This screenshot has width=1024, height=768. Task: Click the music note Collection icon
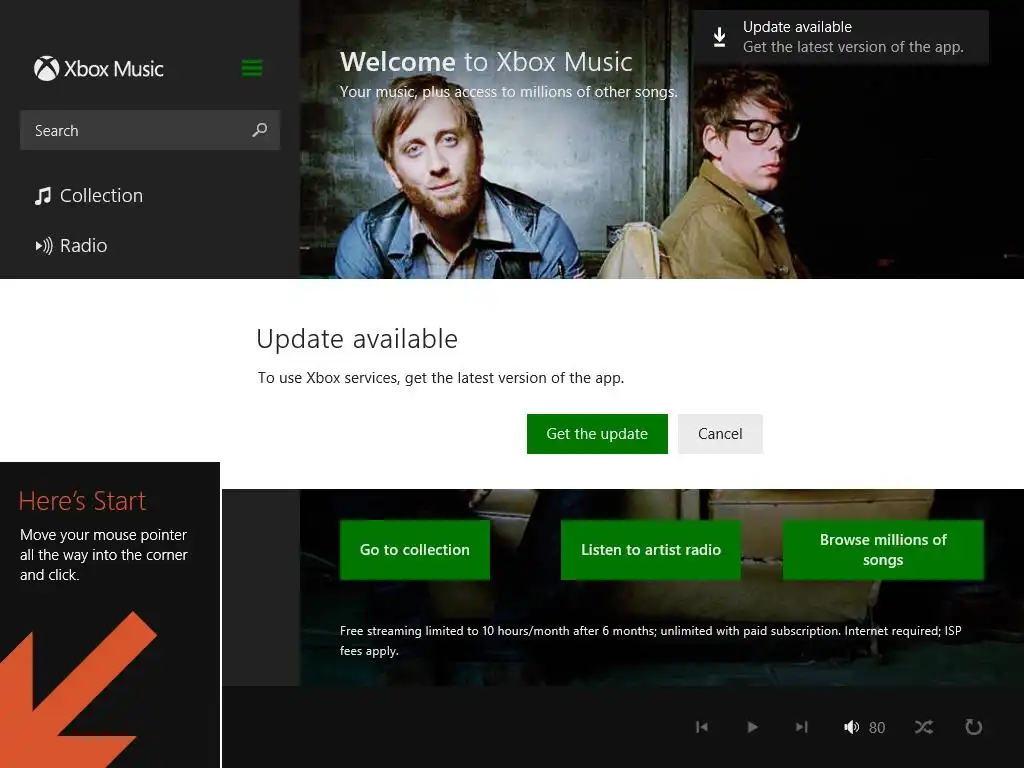[x=43, y=196]
